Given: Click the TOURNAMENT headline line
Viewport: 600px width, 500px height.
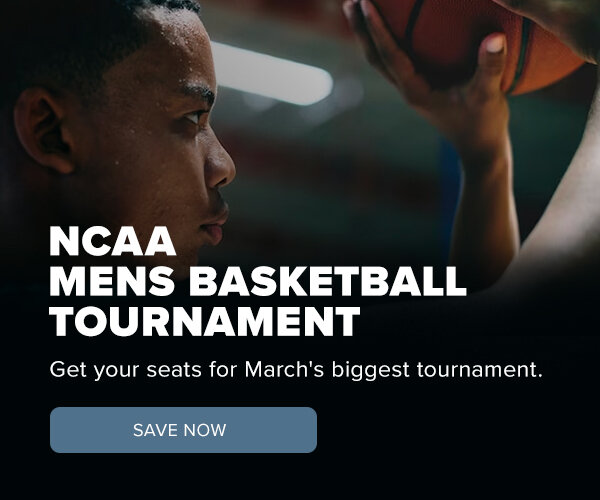Looking at the screenshot, I should (x=205, y=322).
